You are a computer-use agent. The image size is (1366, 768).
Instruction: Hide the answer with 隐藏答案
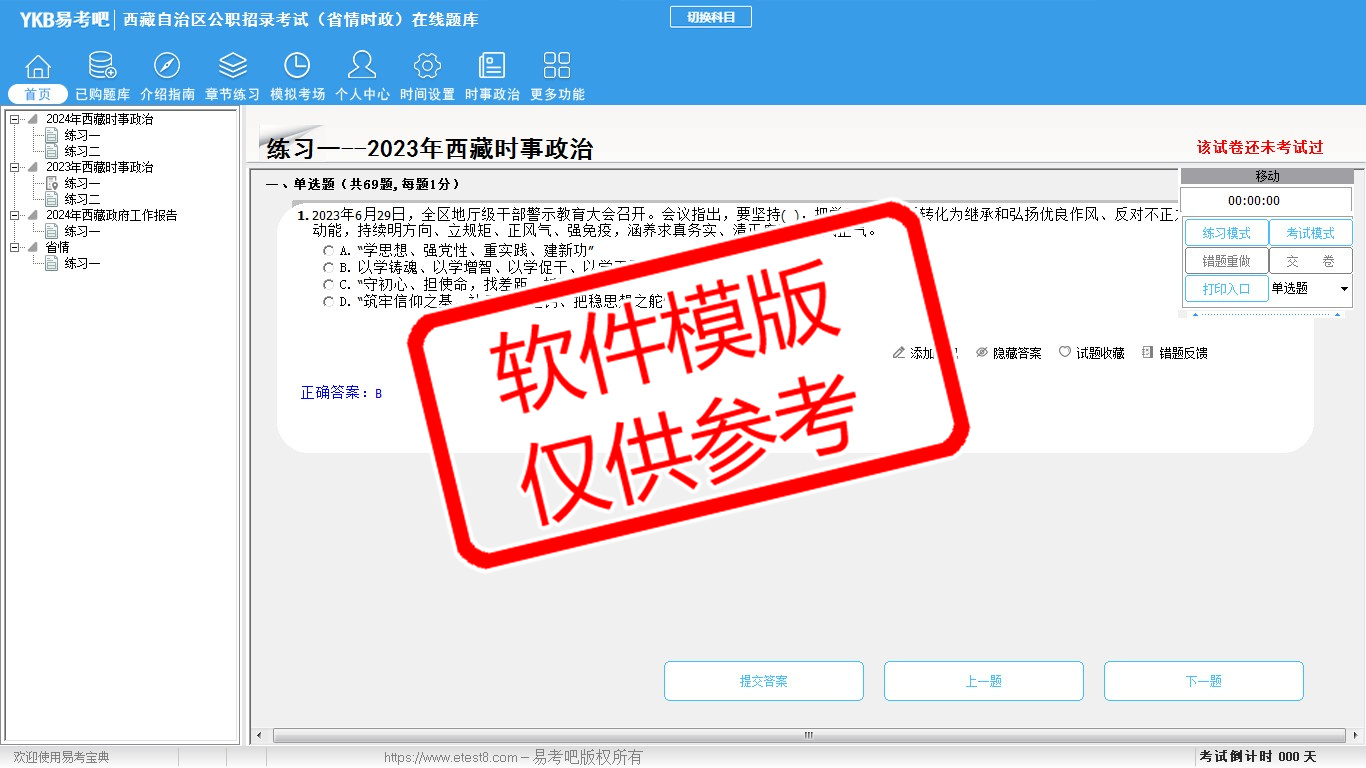point(1008,353)
